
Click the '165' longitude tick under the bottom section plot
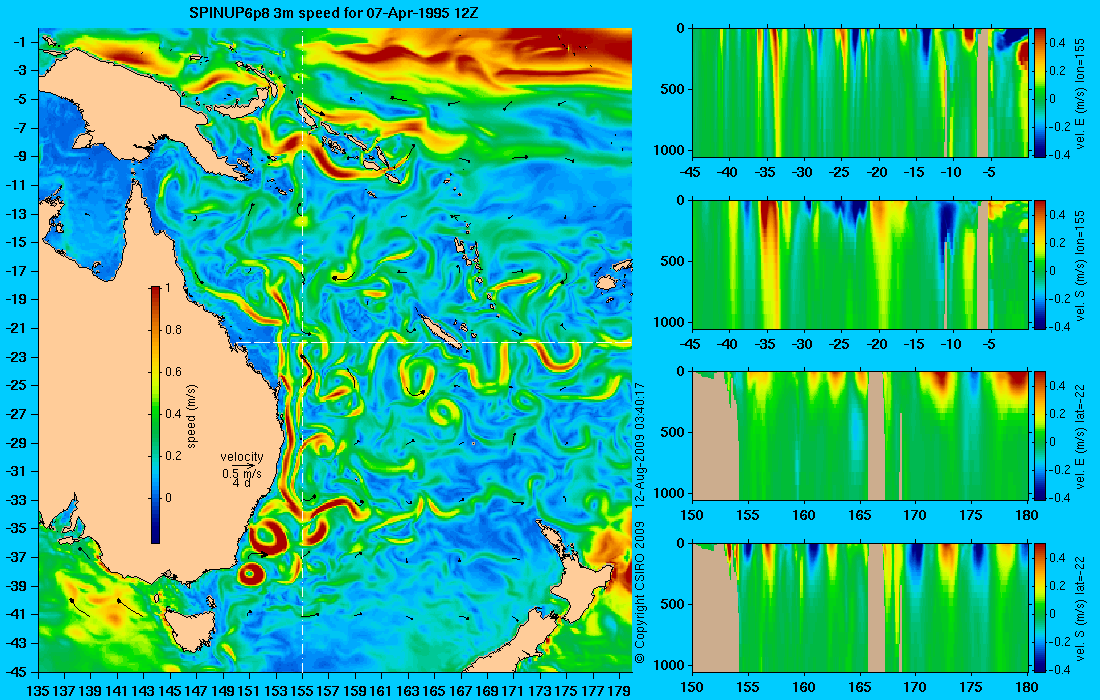pyautogui.click(x=859, y=687)
